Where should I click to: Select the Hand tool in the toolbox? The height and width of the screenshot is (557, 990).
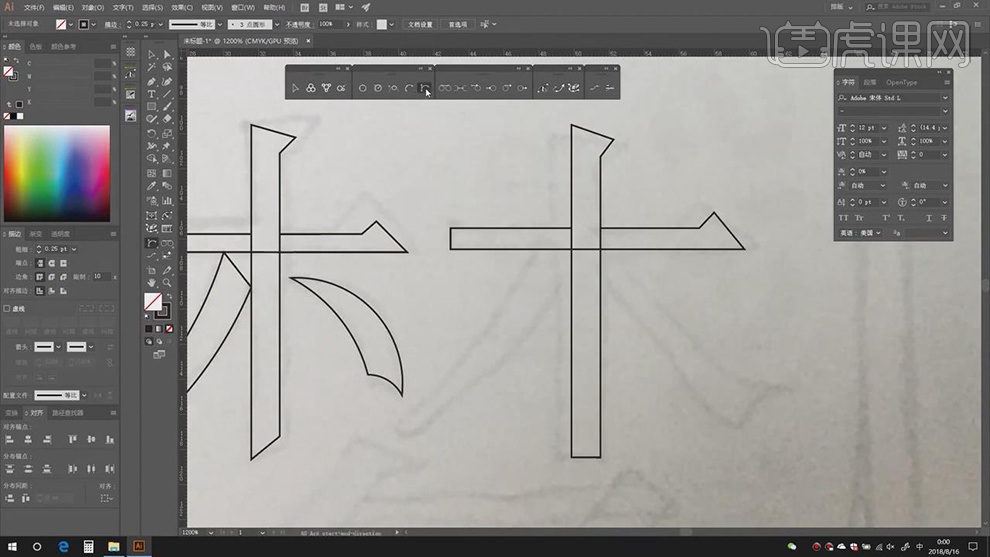(152, 283)
